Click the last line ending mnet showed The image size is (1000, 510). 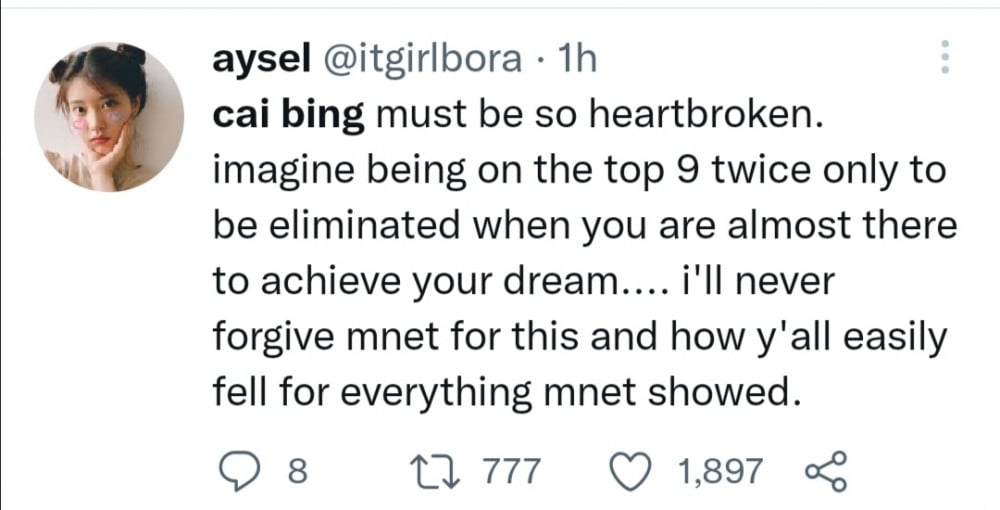[x=506, y=393]
